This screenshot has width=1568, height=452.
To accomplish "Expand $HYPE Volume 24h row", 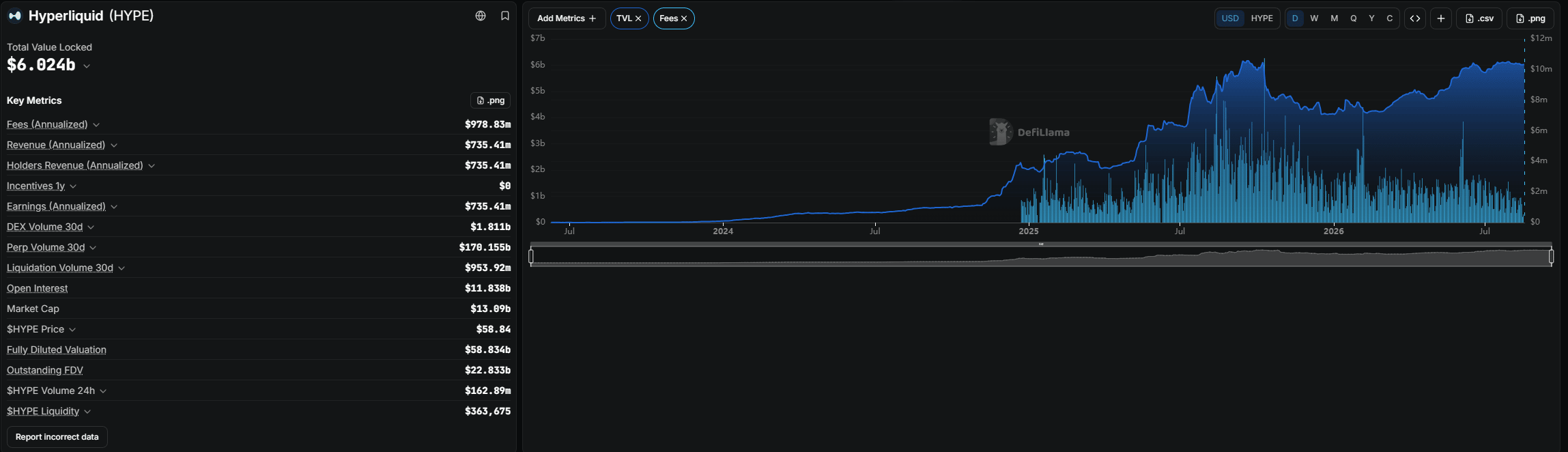I will (x=103, y=391).
